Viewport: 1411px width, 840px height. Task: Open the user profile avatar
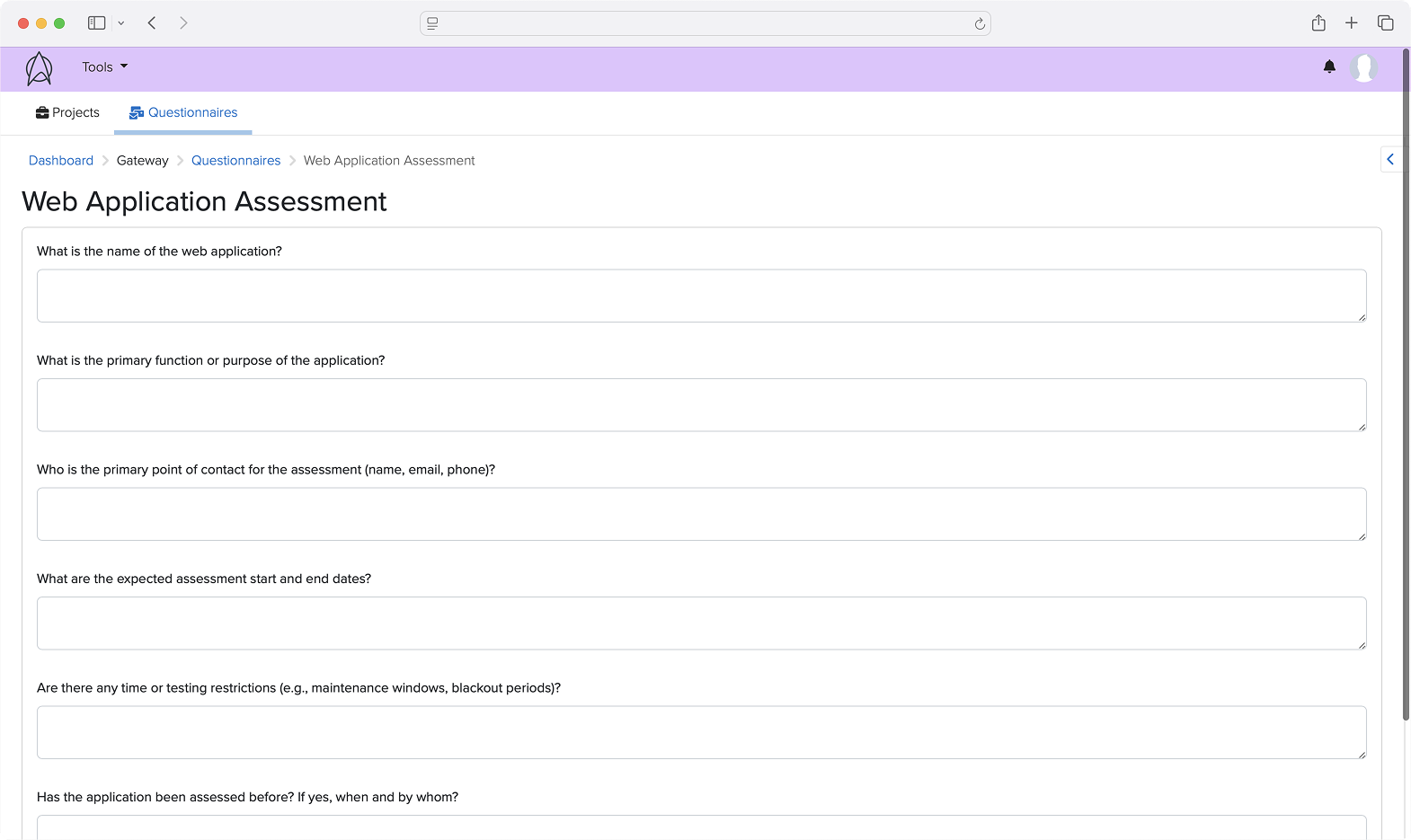click(1363, 67)
